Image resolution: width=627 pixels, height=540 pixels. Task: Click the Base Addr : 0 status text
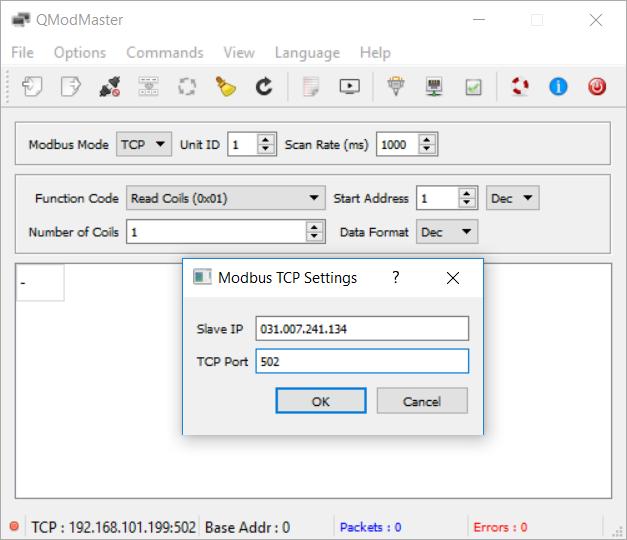(x=247, y=527)
